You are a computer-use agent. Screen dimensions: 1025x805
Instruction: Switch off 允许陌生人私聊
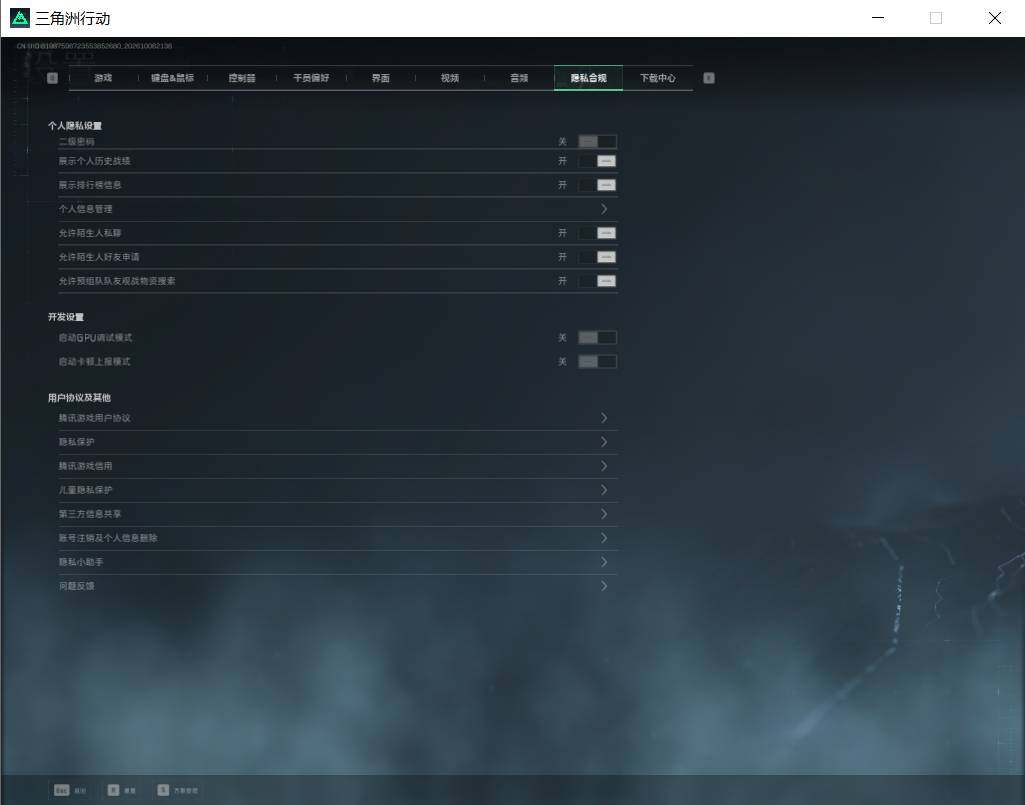pyautogui.click(x=597, y=233)
